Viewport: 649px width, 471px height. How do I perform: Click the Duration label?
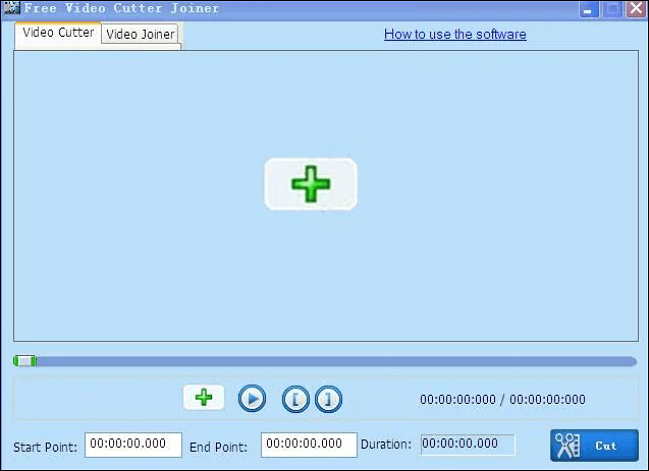pyautogui.click(x=386, y=445)
